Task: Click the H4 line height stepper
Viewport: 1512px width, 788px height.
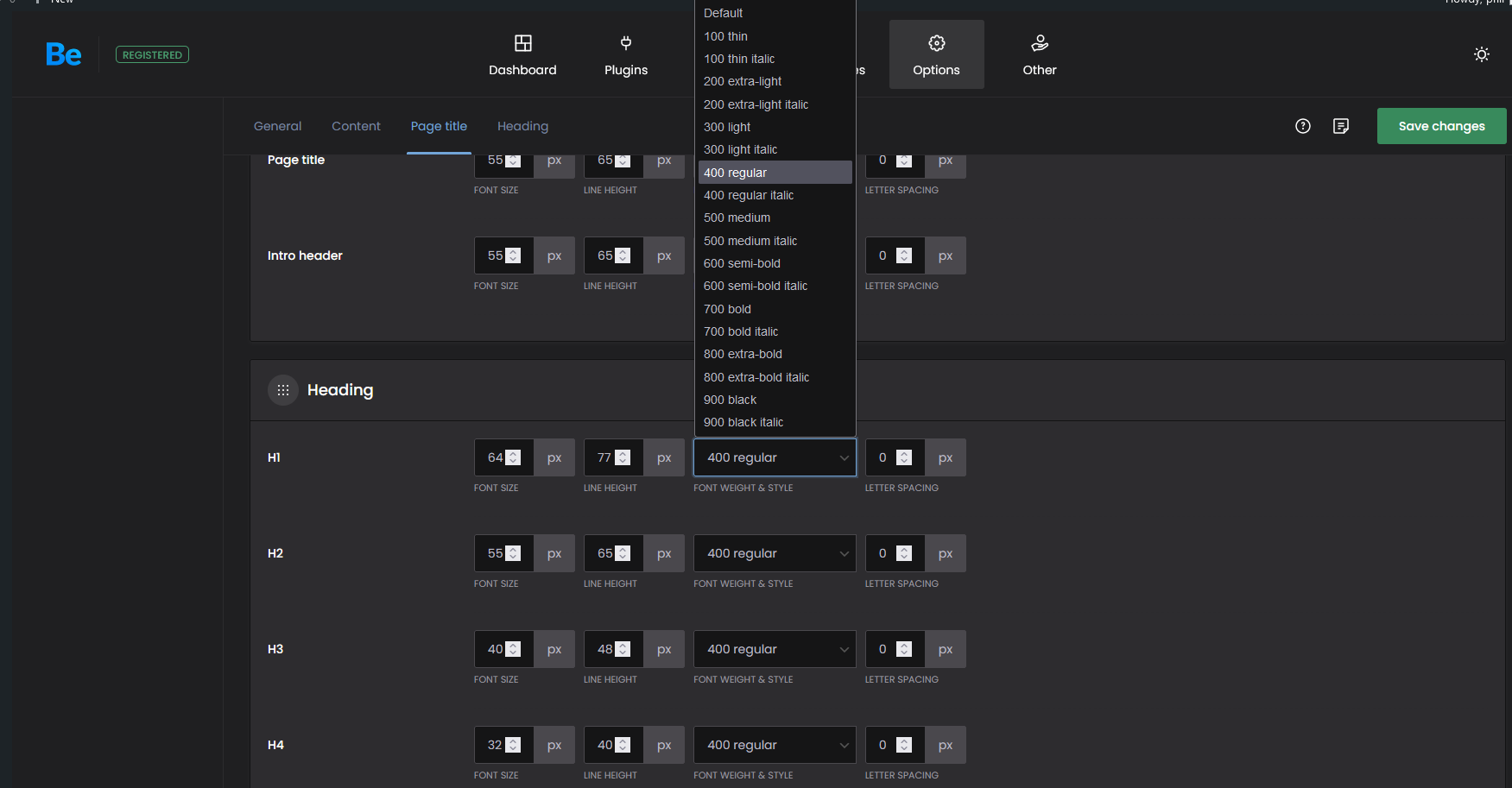Action: pos(623,745)
